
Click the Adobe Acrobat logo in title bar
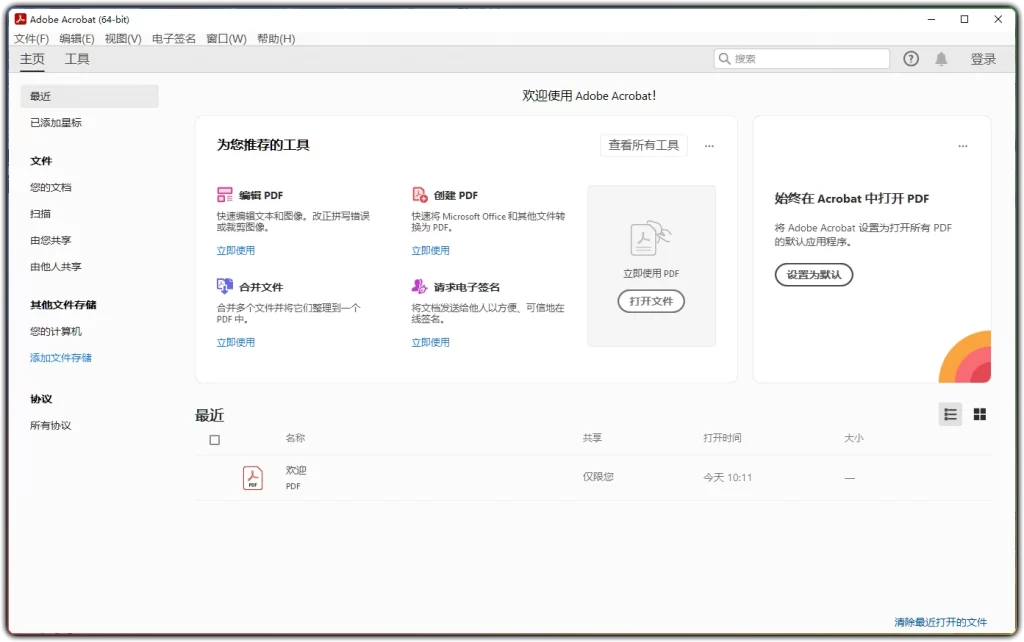pyautogui.click(x=20, y=19)
